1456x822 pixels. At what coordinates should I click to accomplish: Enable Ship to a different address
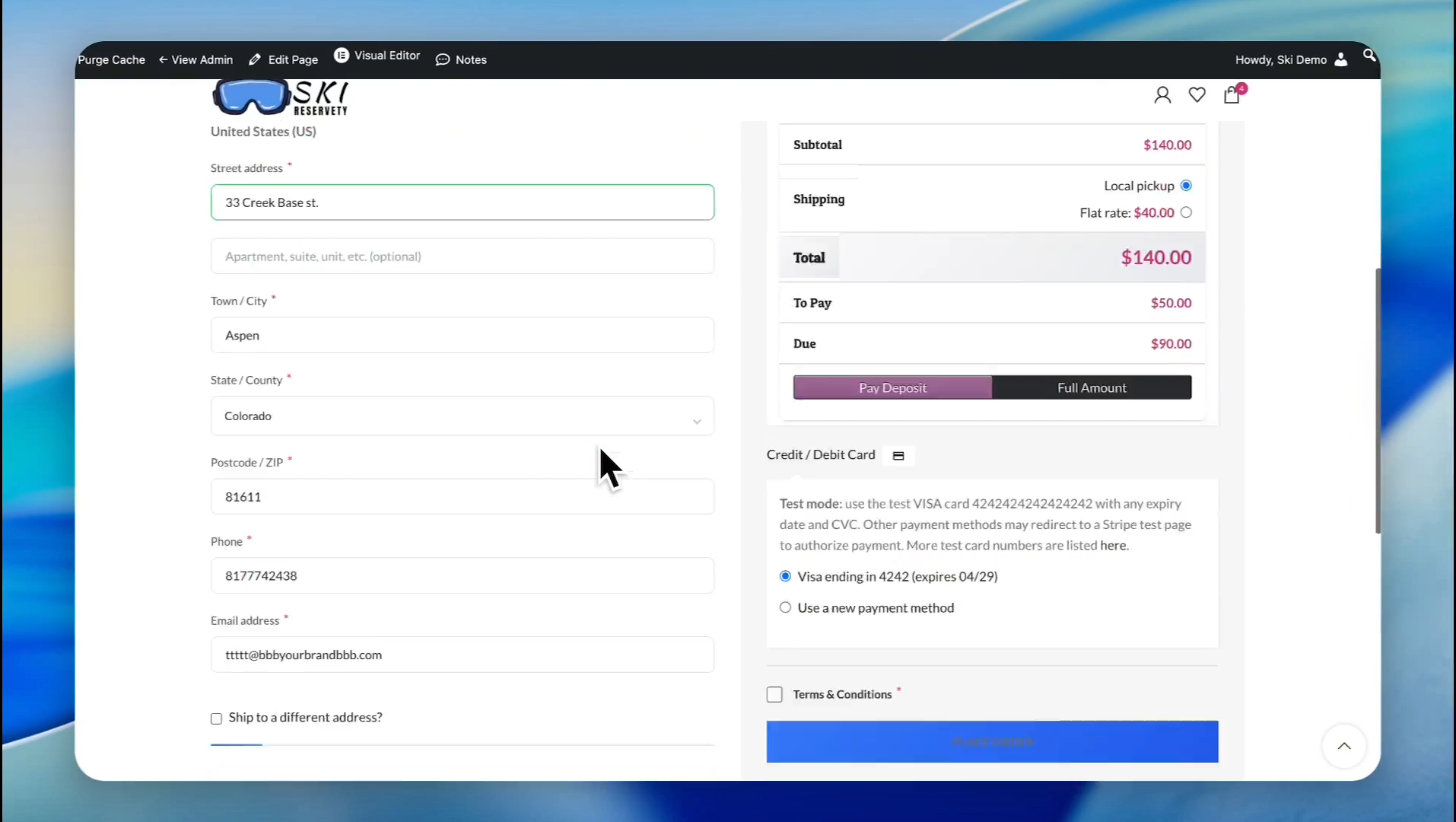point(217,718)
